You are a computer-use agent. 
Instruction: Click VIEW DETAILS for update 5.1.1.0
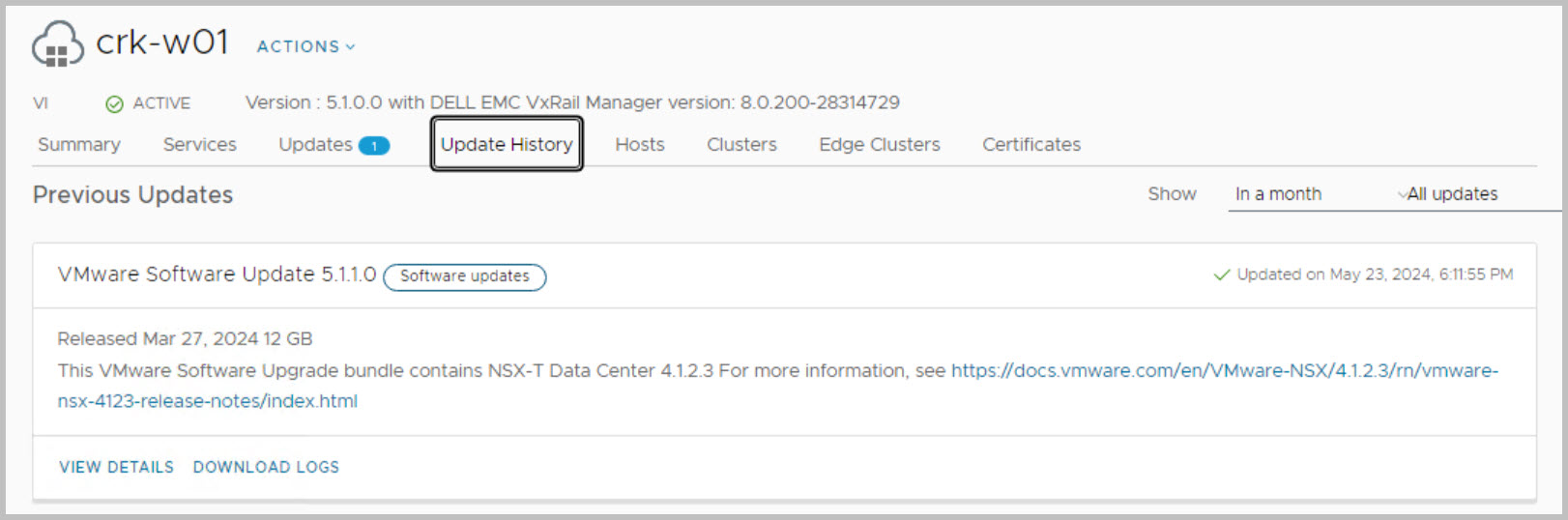116,467
